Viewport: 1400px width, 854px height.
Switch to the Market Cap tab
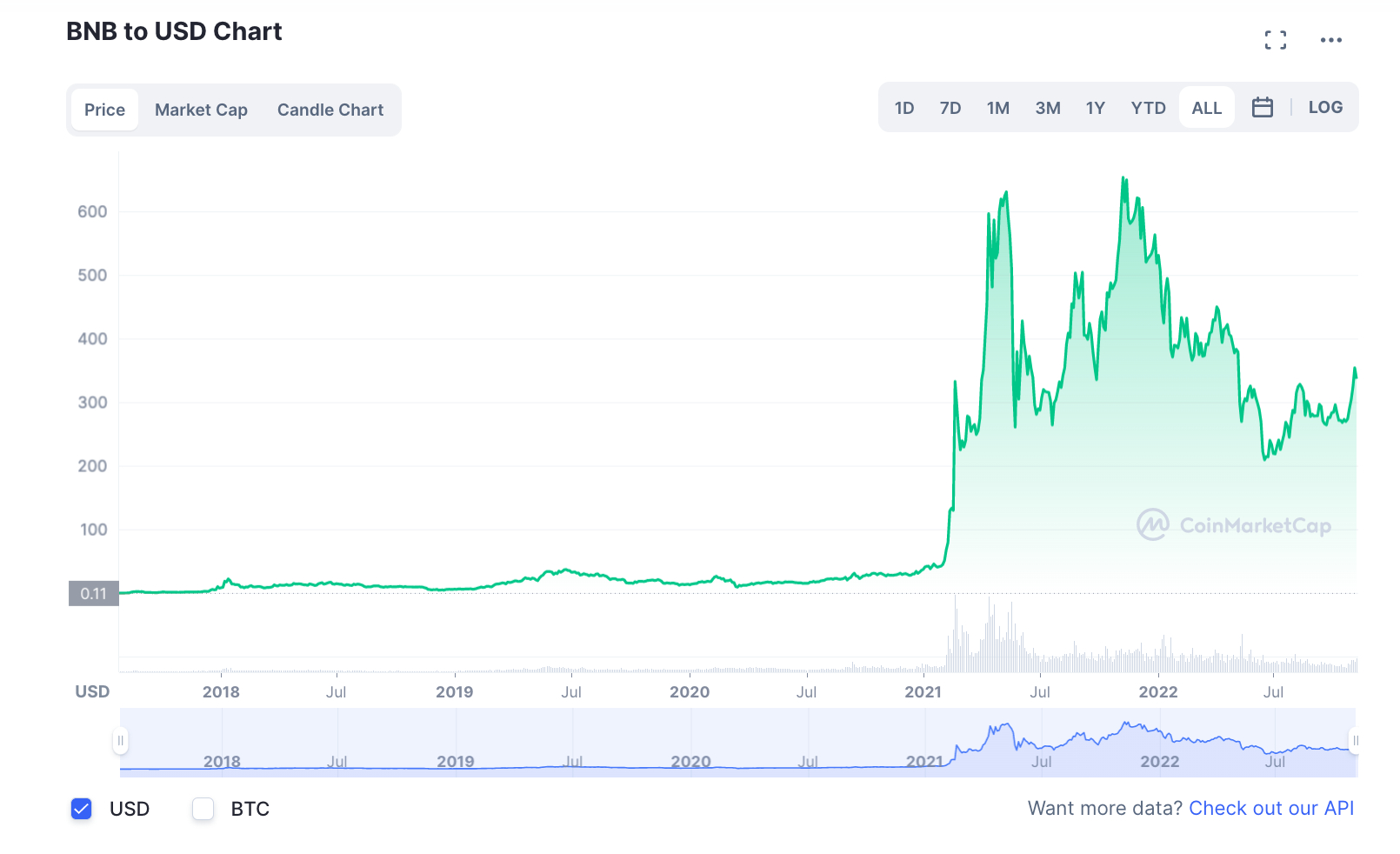(201, 110)
